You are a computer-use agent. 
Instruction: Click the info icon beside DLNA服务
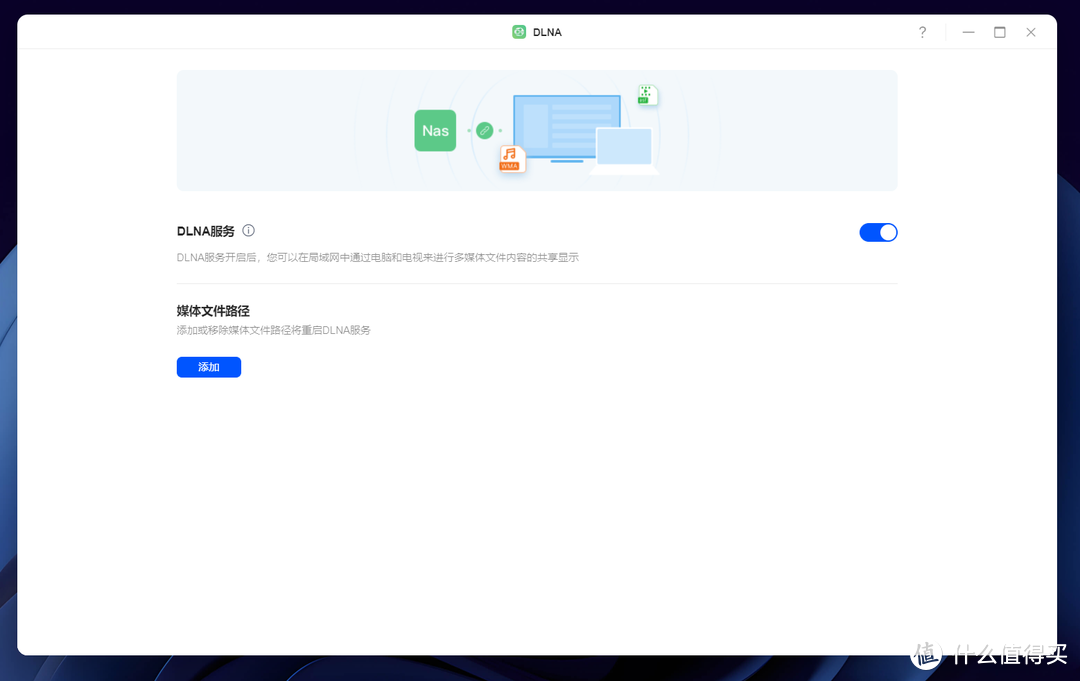tap(247, 230)
